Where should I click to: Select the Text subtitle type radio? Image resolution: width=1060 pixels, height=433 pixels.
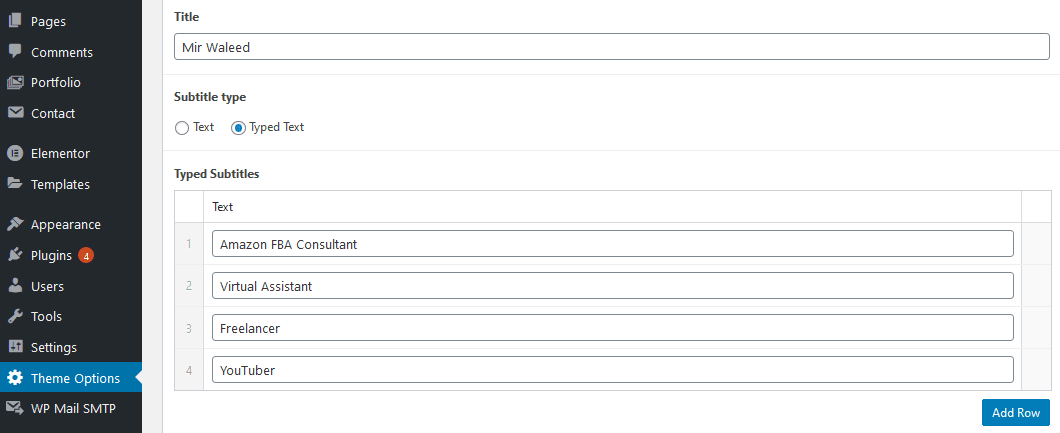182,128
